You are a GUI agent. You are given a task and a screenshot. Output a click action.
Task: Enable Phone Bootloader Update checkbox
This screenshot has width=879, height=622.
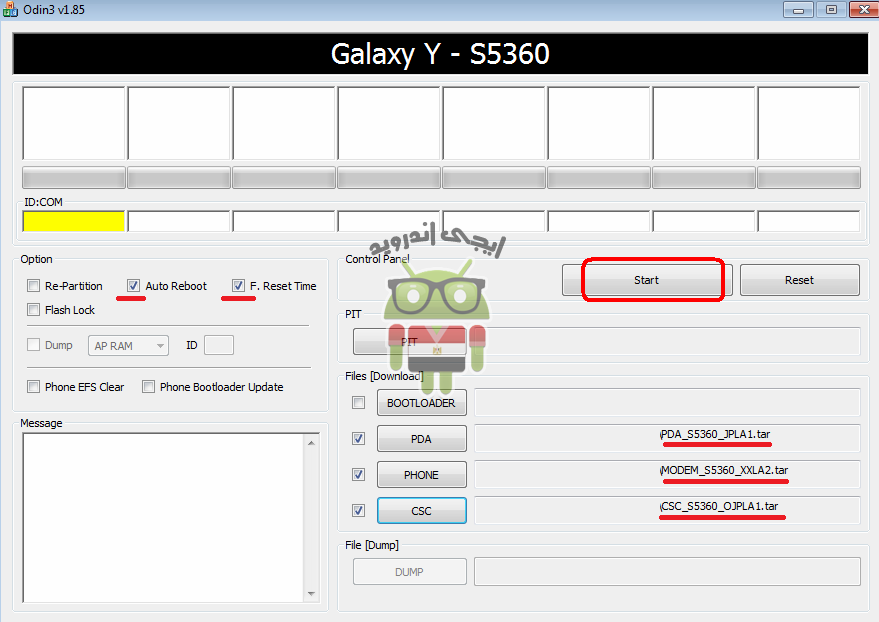[149, 387]
